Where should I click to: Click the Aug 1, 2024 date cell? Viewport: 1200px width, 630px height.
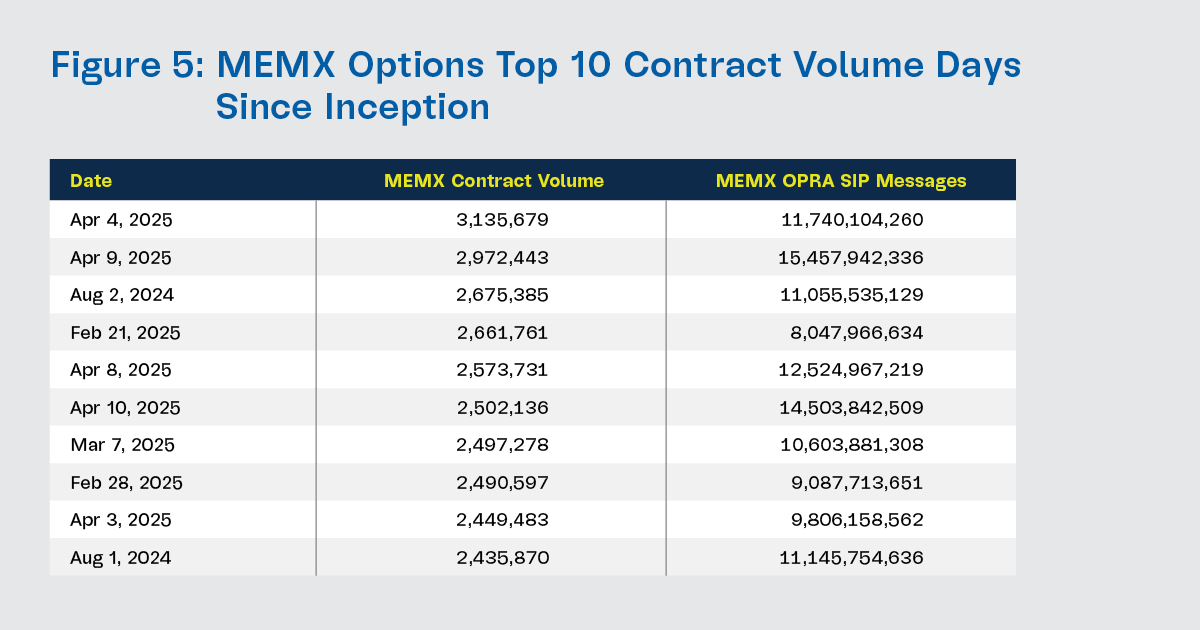tap(120, 558)
